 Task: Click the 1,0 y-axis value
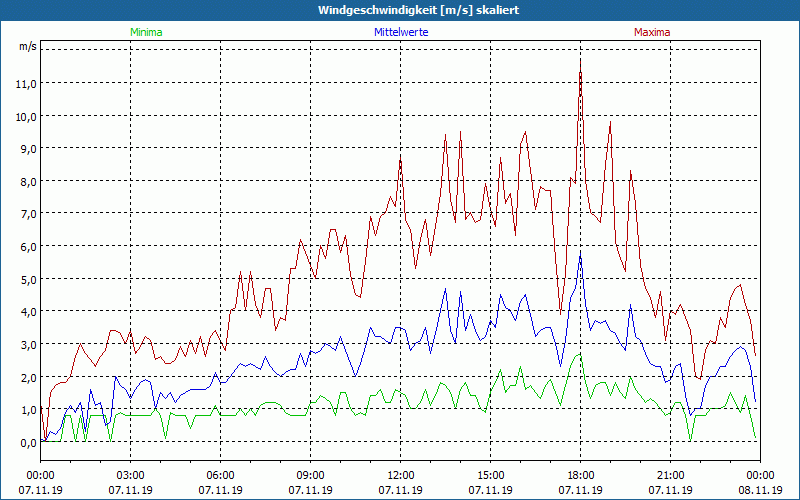pos(29,410)
